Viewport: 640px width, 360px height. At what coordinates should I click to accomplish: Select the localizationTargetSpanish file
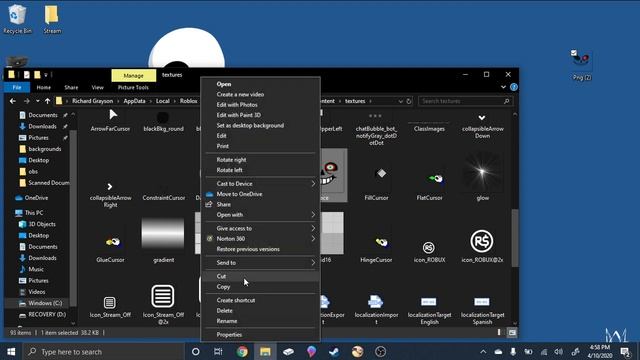482,310
